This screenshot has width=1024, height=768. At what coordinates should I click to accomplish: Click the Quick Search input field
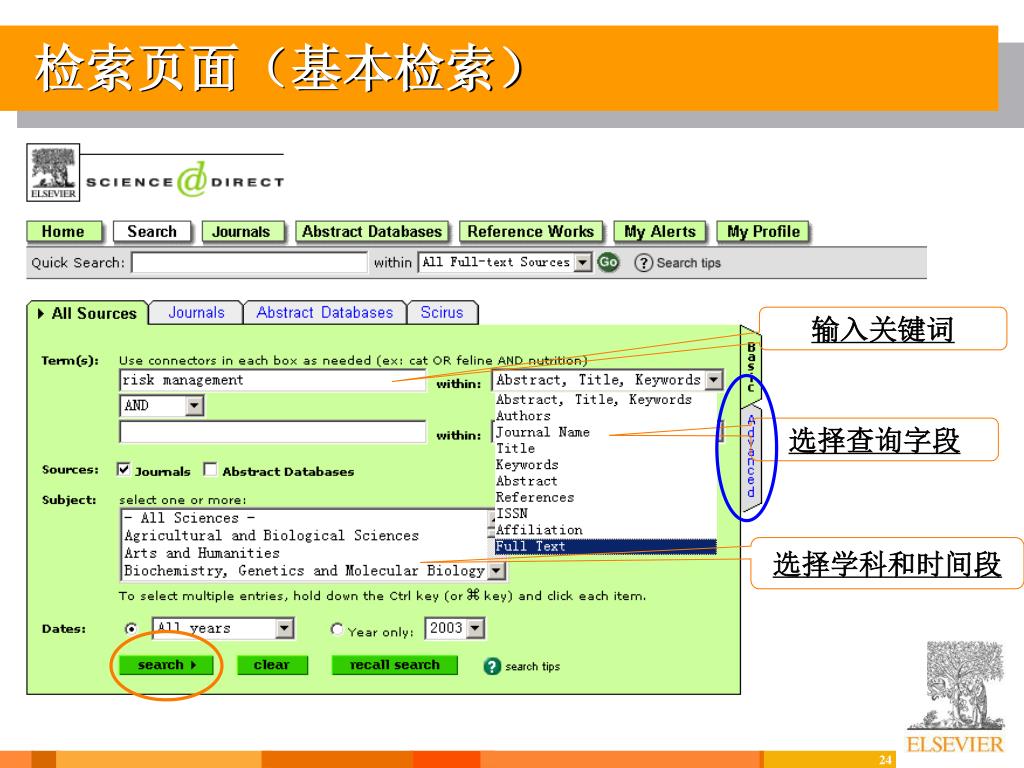pos(249,262)
